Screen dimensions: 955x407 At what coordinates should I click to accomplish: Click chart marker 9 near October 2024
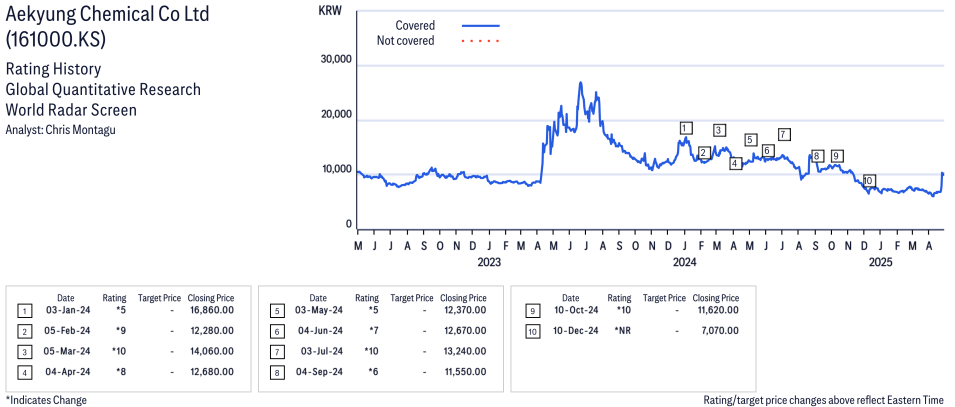(x=837, y=156)
